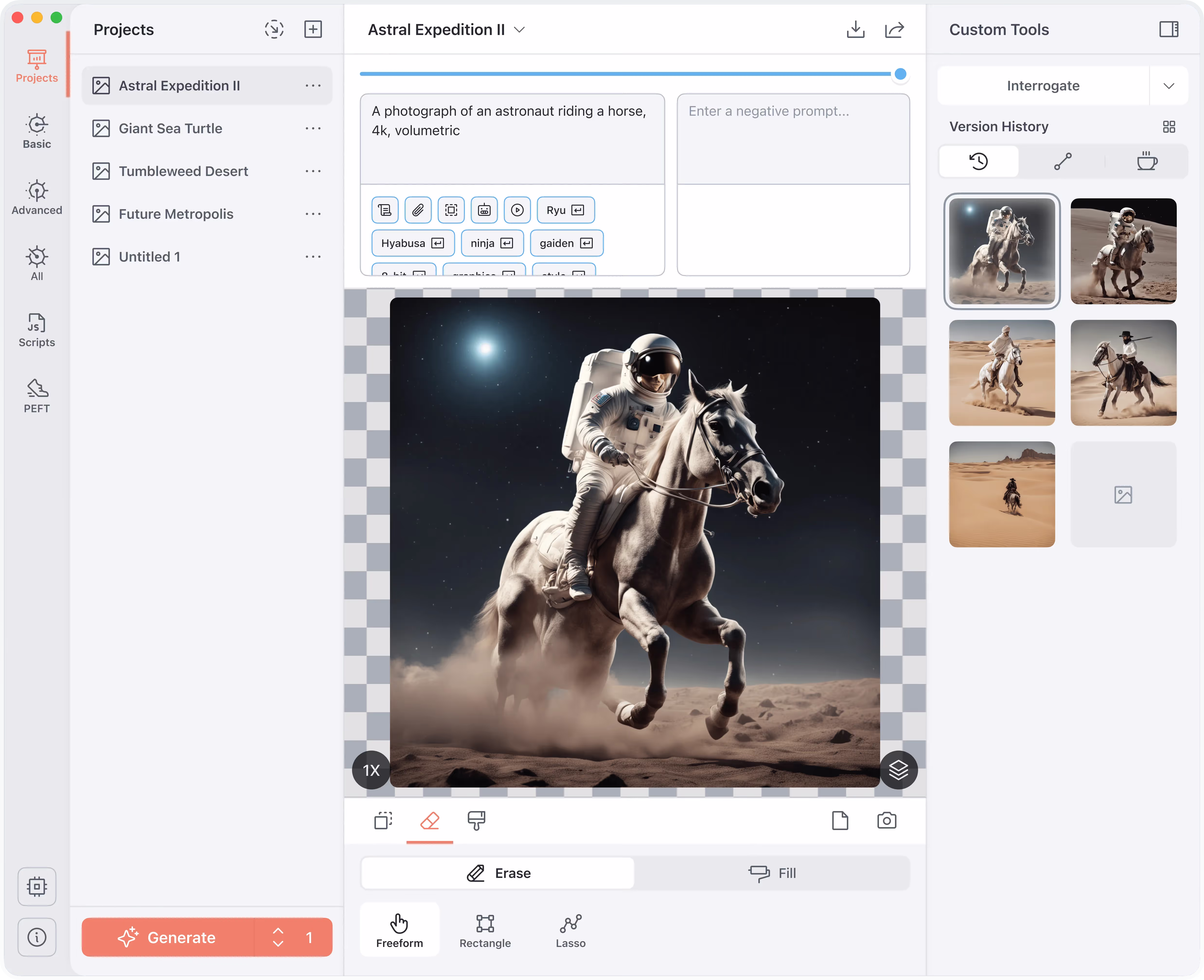This screenshot has width=1204, height=980.
Task: Click the play circle icon in prompt toolbar
Action: point(517,210)
